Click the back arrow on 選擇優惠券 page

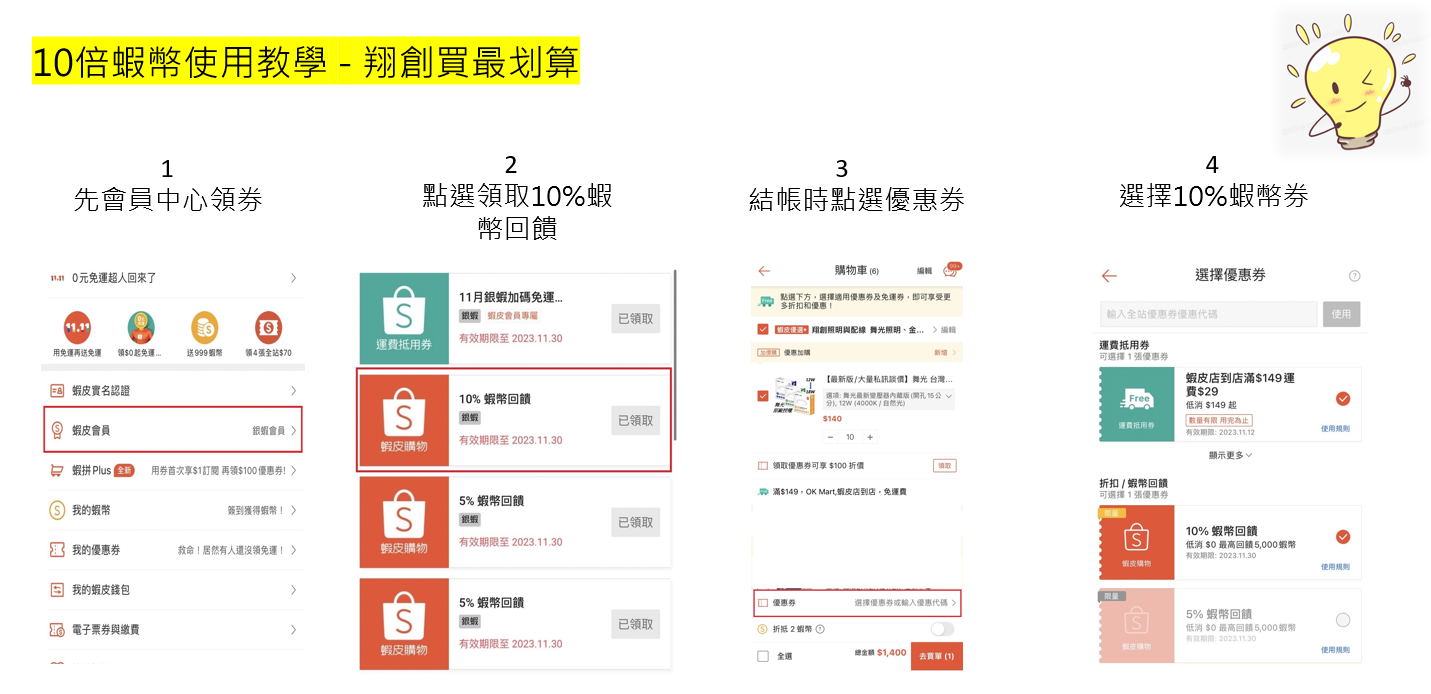point(1109,275)
